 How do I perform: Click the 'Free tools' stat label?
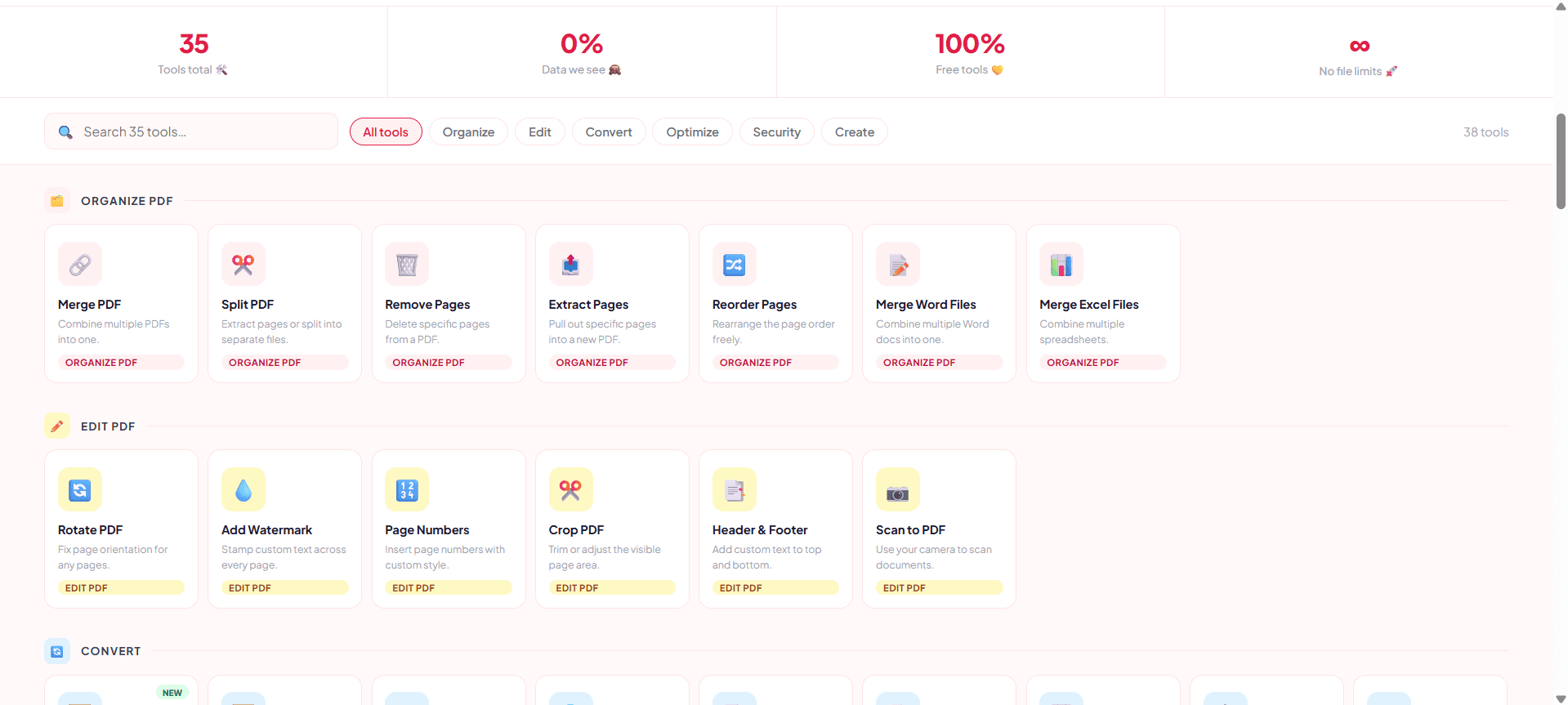(969, 69)
